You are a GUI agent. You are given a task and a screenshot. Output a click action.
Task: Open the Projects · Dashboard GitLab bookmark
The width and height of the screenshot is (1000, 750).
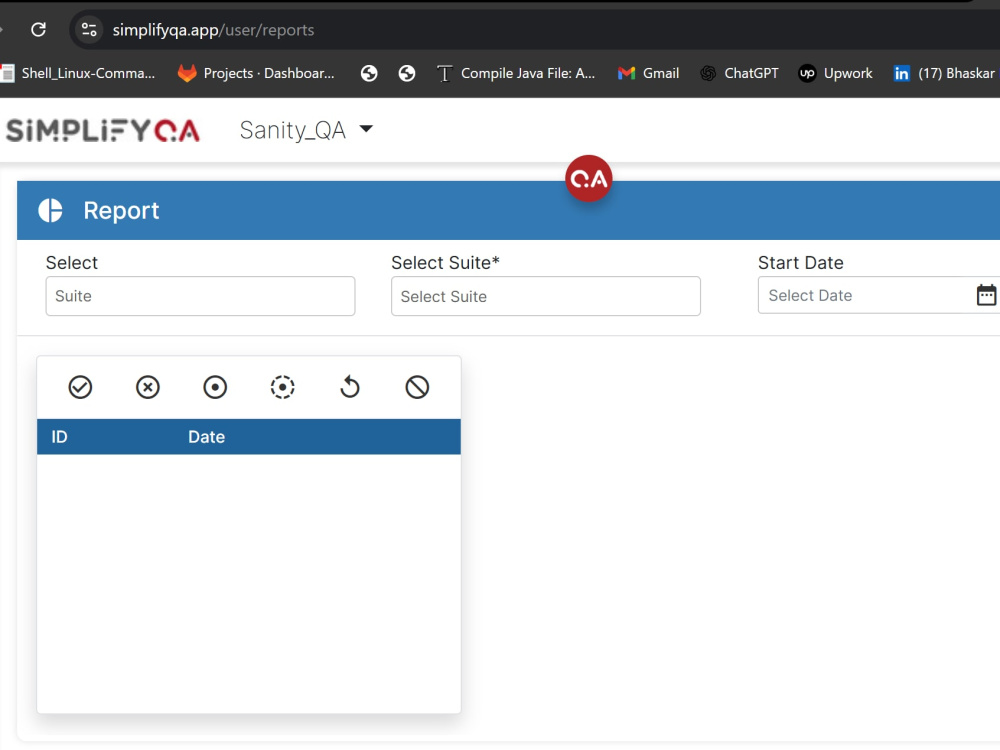[x=256, y=73]
